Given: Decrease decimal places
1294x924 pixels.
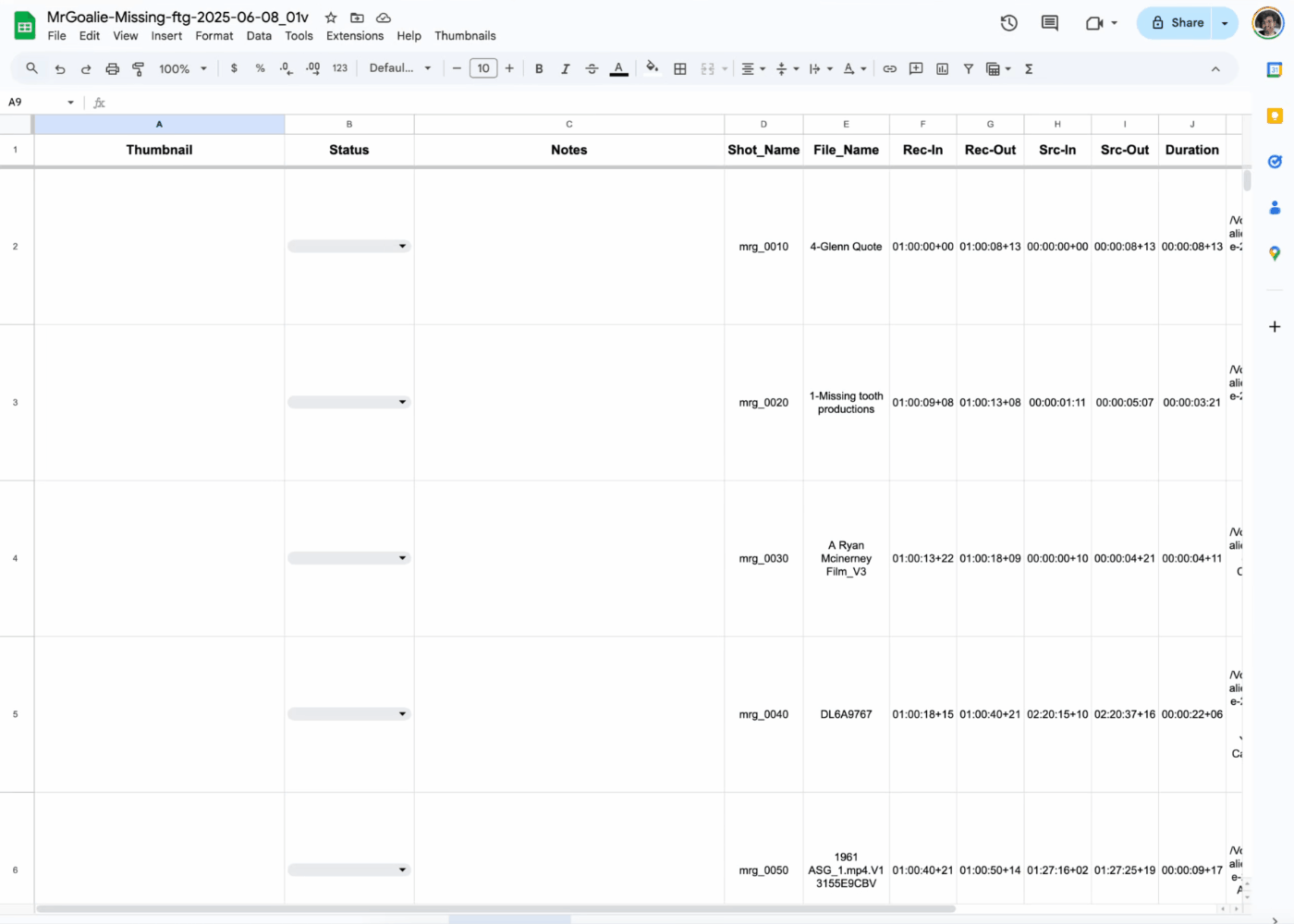Looking at the screenshot, I should click(287, 68).
